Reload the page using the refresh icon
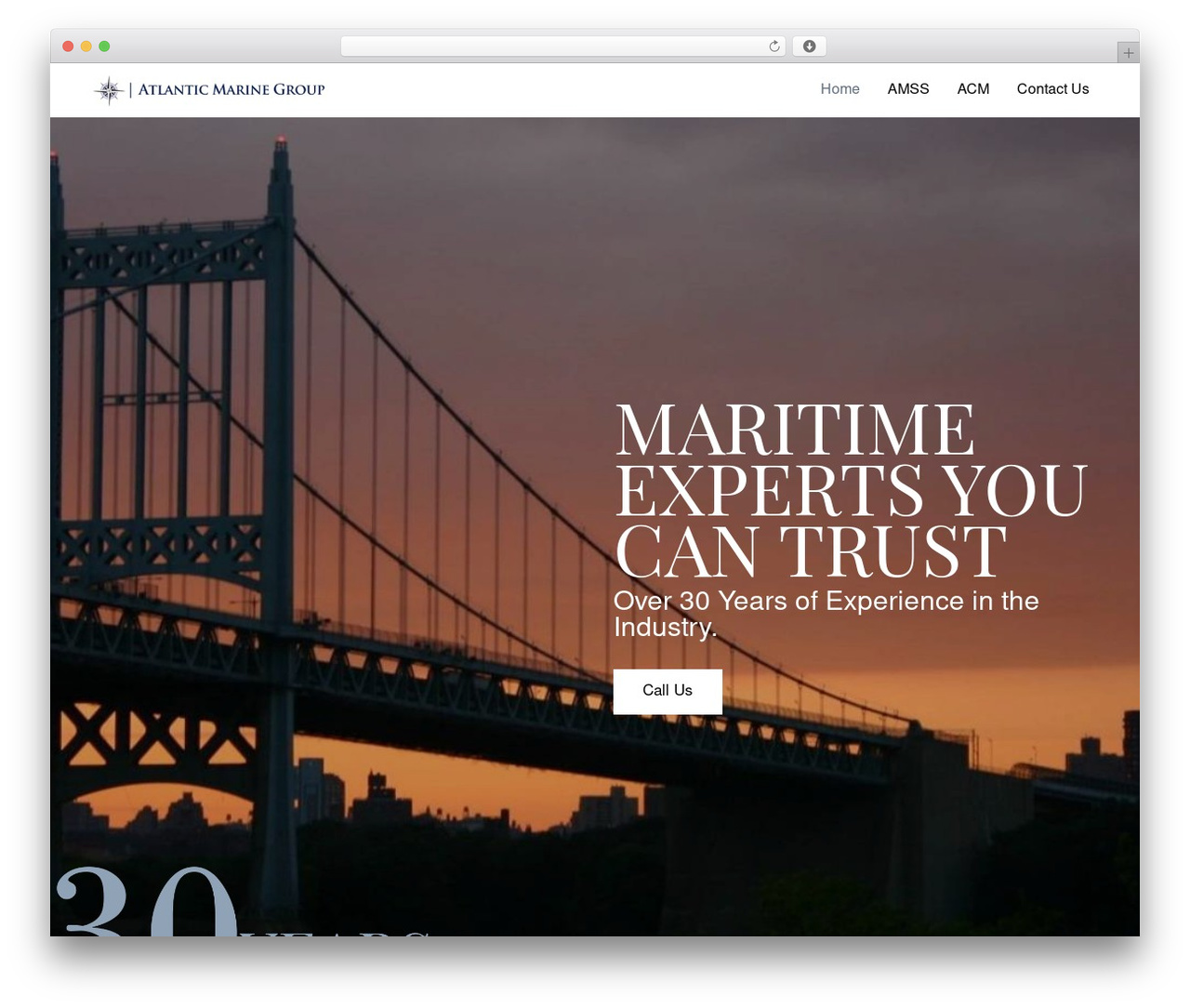 (x=774, y=46)
